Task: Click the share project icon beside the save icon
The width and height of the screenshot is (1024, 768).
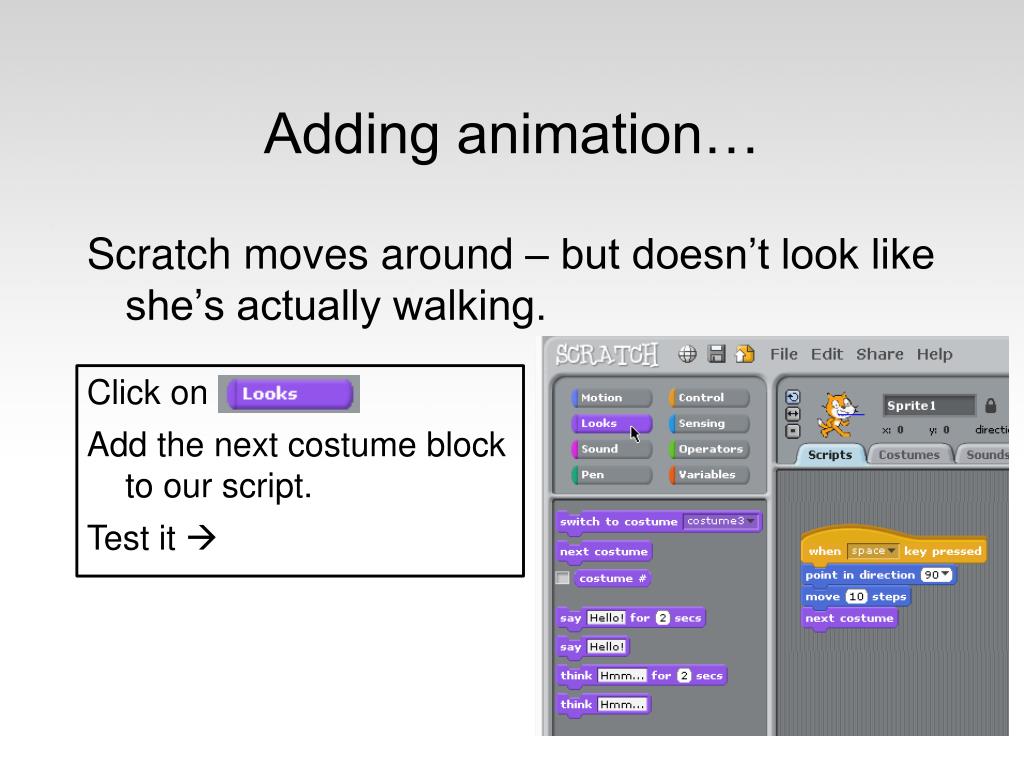Action: point(744,354)
